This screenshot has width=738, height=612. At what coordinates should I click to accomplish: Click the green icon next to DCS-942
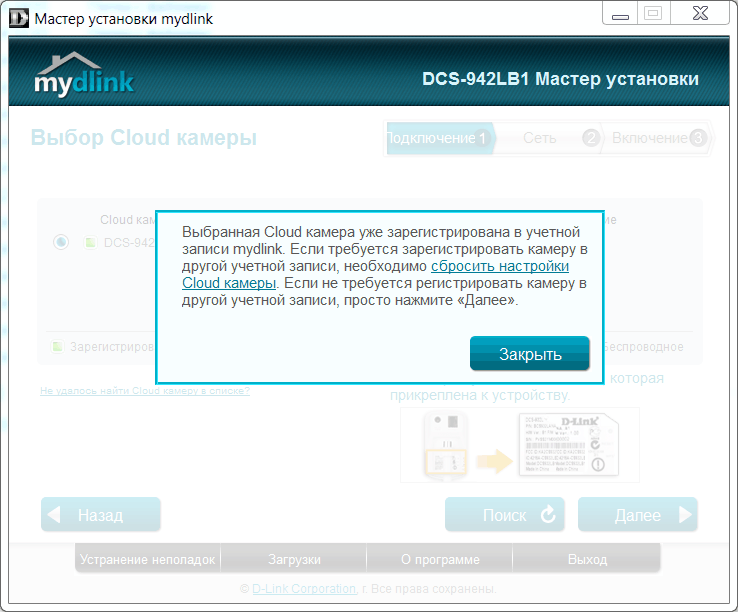pos(90,242)
